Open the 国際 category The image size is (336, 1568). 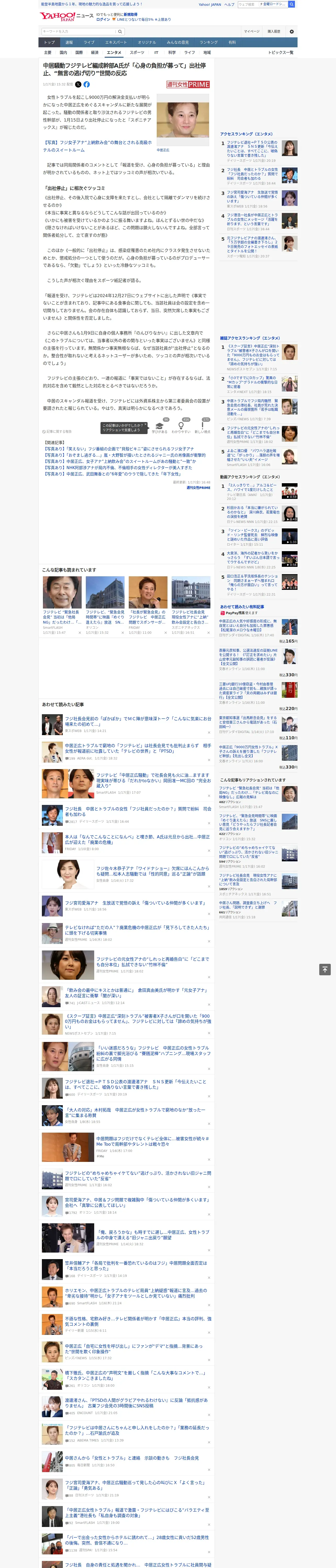[79, 52]
